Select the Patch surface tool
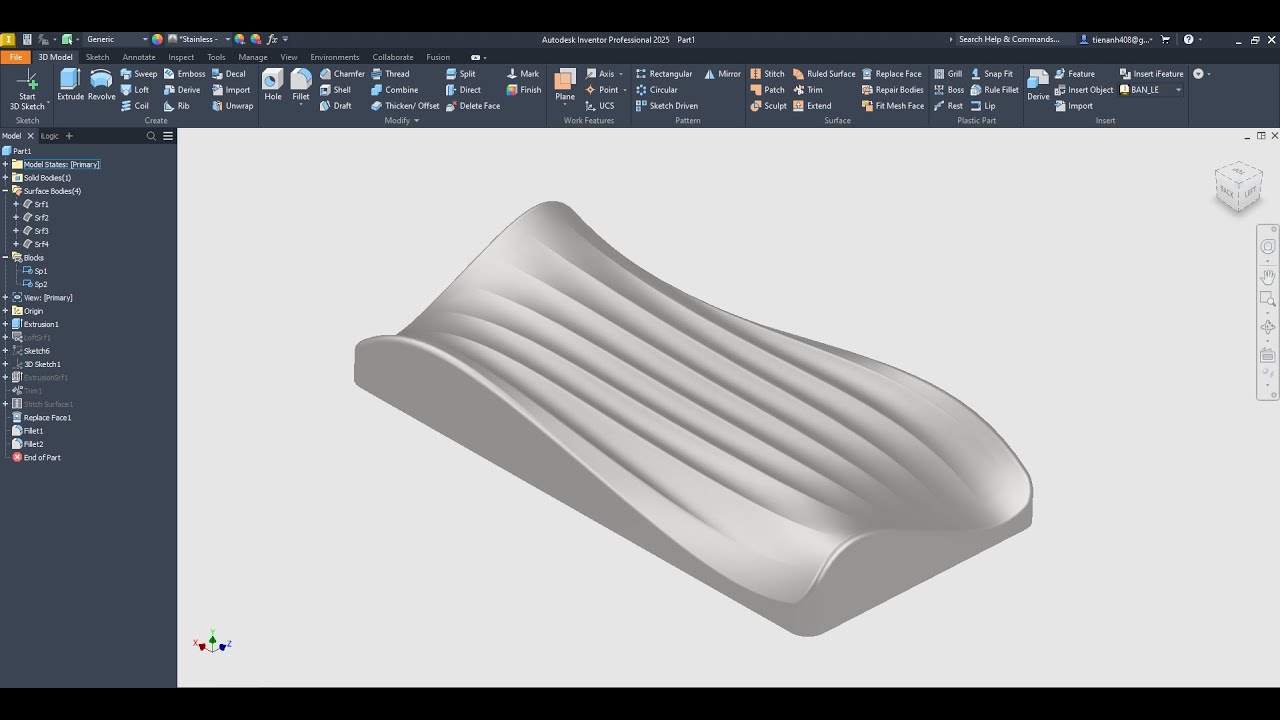The width and height of the screenshot is (1280, 720). 767,90
